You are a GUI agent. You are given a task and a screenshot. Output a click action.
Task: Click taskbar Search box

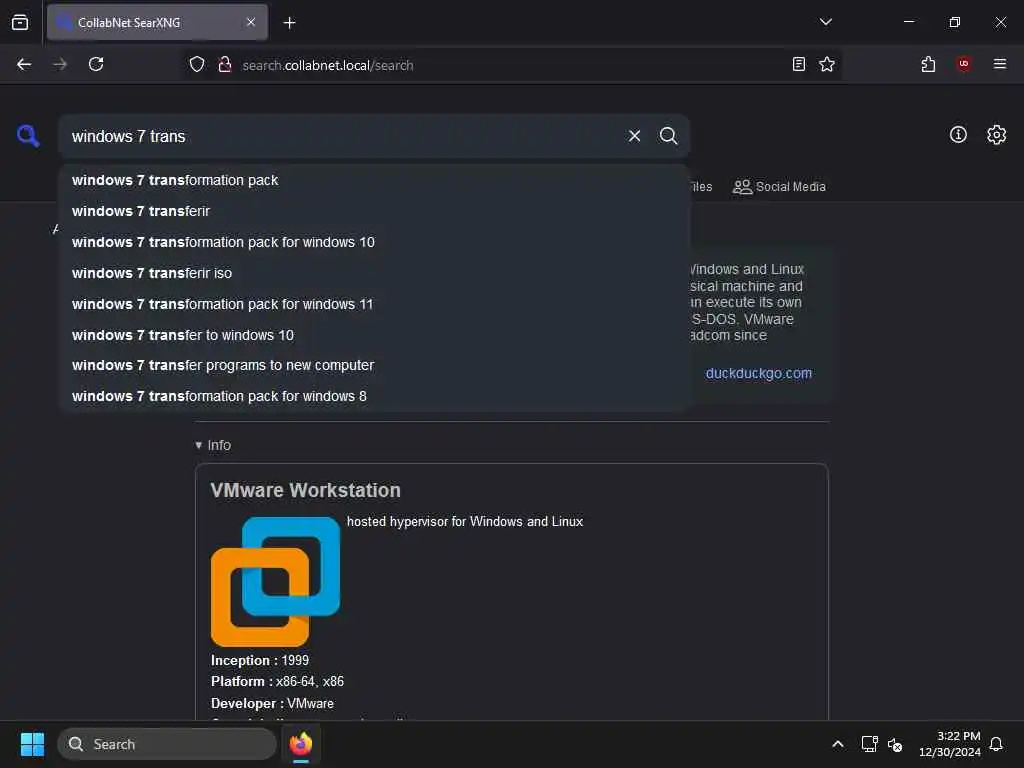167,744
